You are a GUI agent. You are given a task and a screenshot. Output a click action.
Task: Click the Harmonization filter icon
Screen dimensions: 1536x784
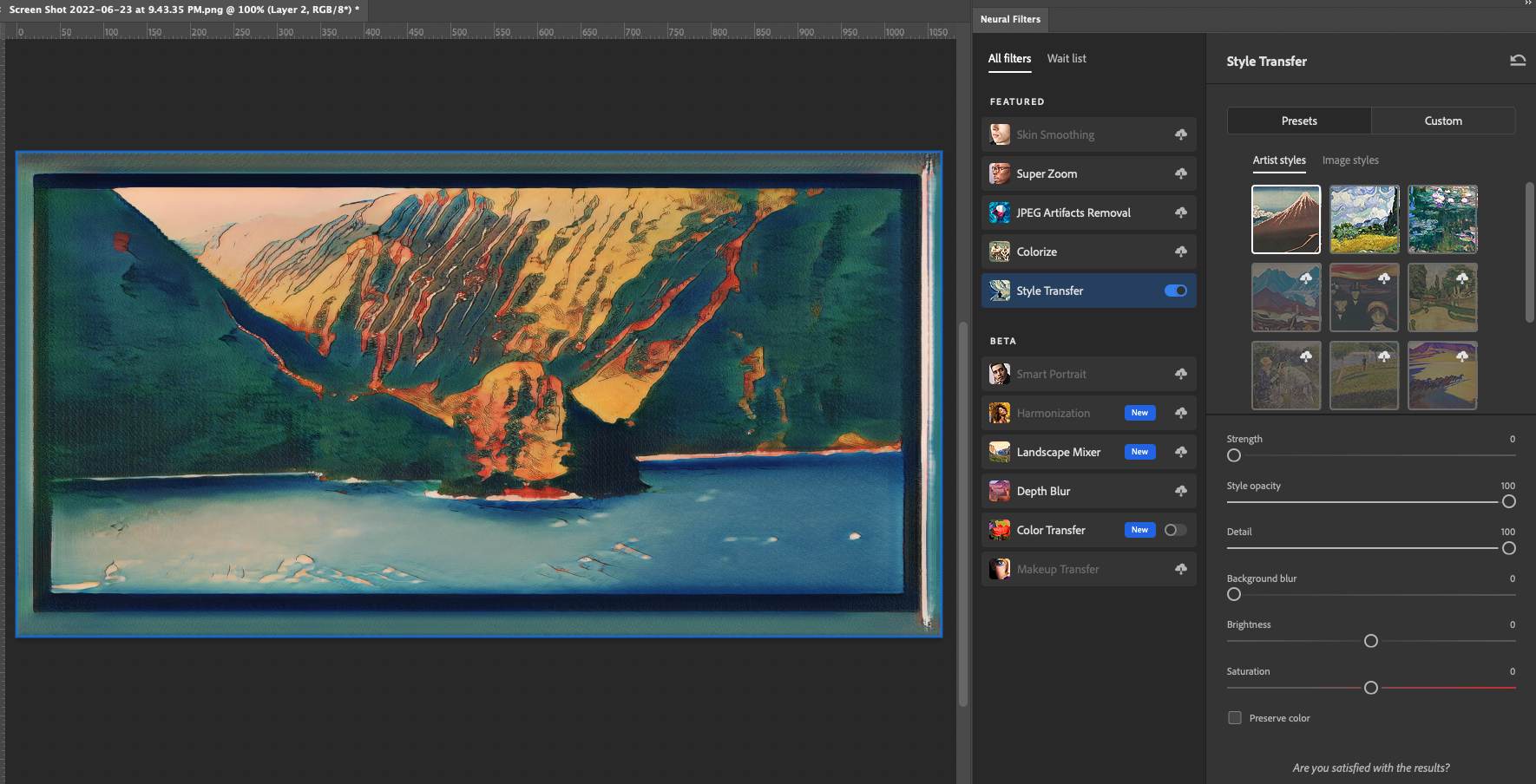(999, 413)
